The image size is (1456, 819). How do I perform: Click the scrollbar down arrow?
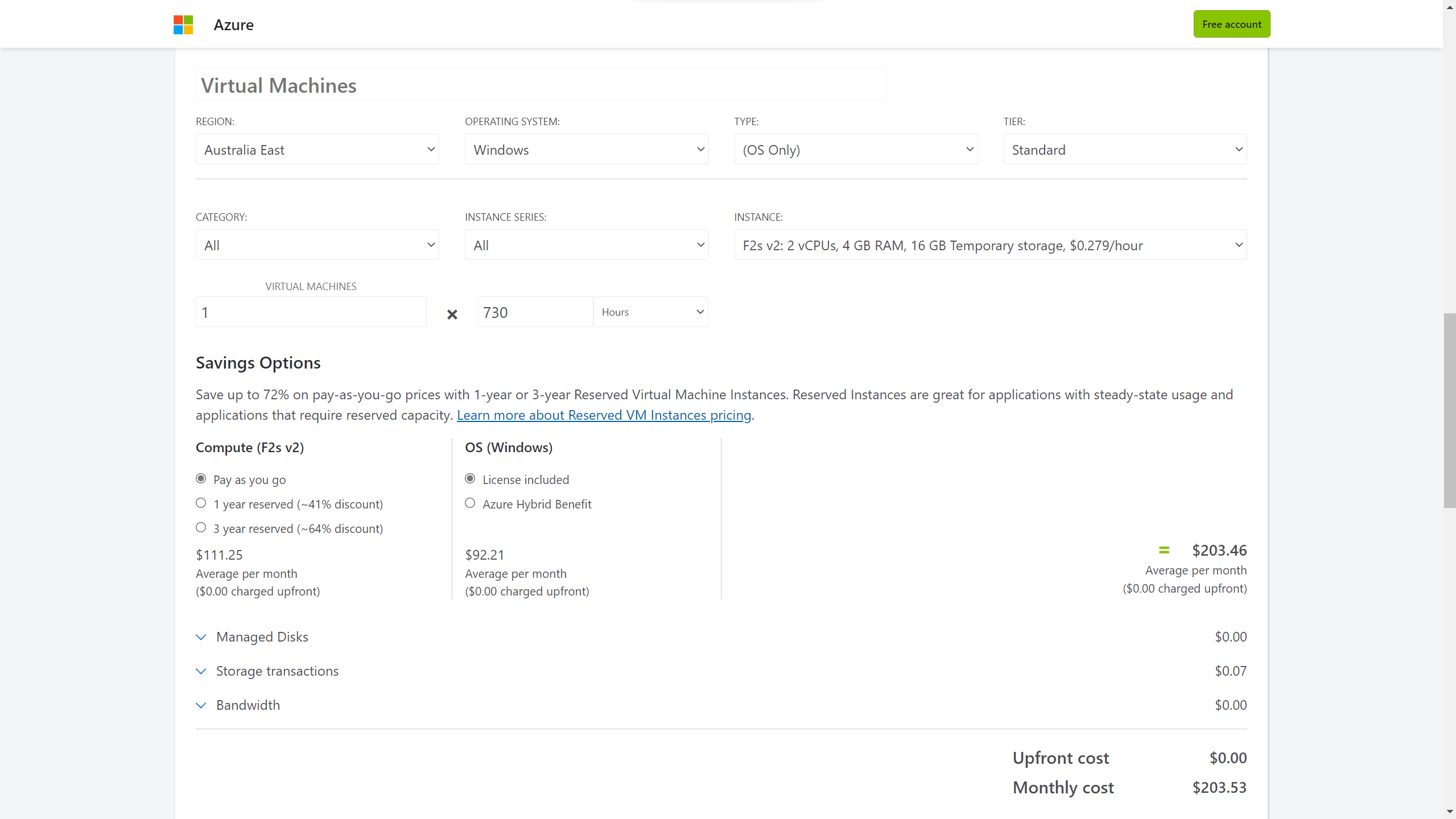tap(1449, 812)
